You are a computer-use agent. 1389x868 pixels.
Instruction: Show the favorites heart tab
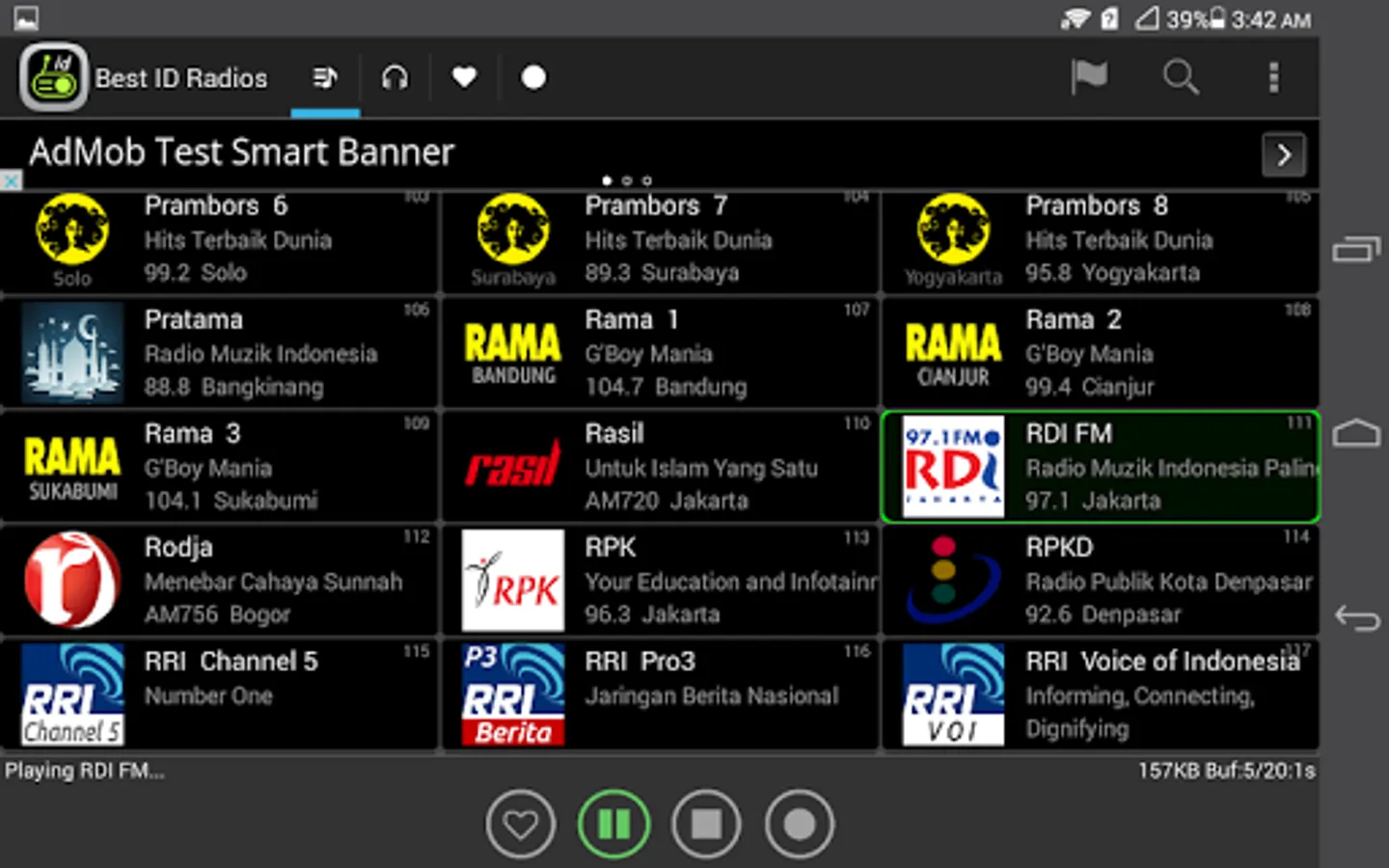click(464, 77)
